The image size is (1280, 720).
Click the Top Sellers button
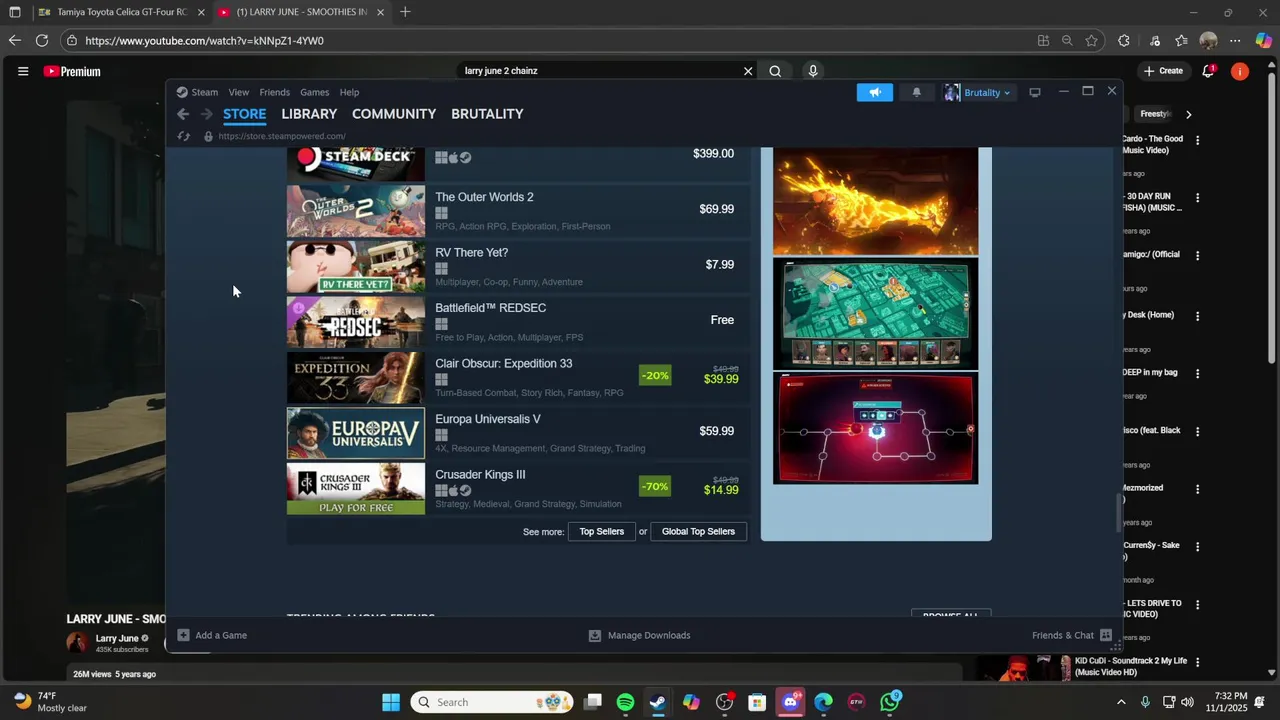tap(601, 531)
